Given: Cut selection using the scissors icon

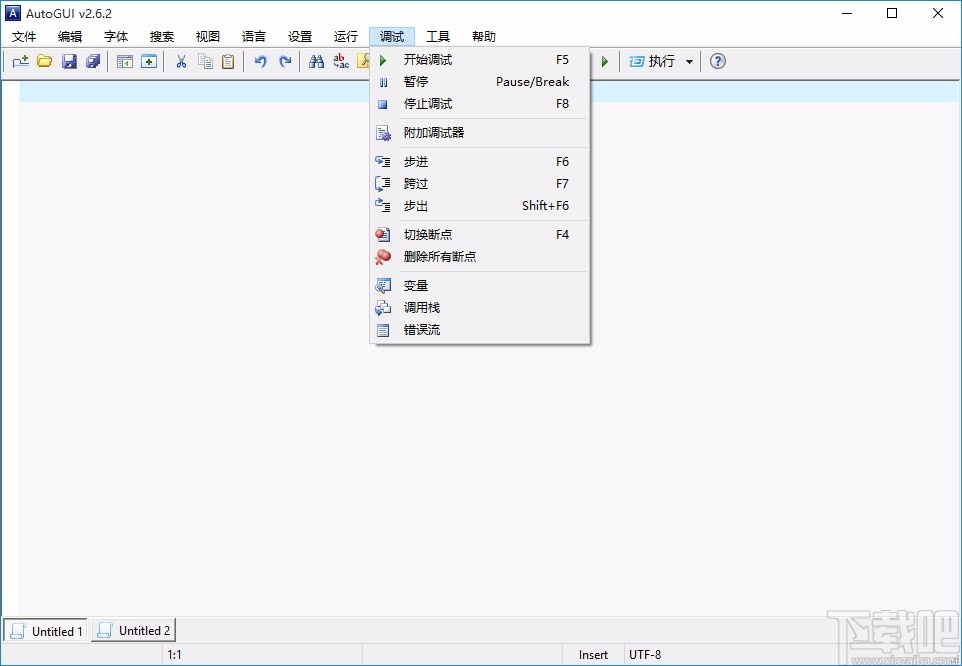Looking at the screenshot, I should pyautogui.click(x=181, y=61).
